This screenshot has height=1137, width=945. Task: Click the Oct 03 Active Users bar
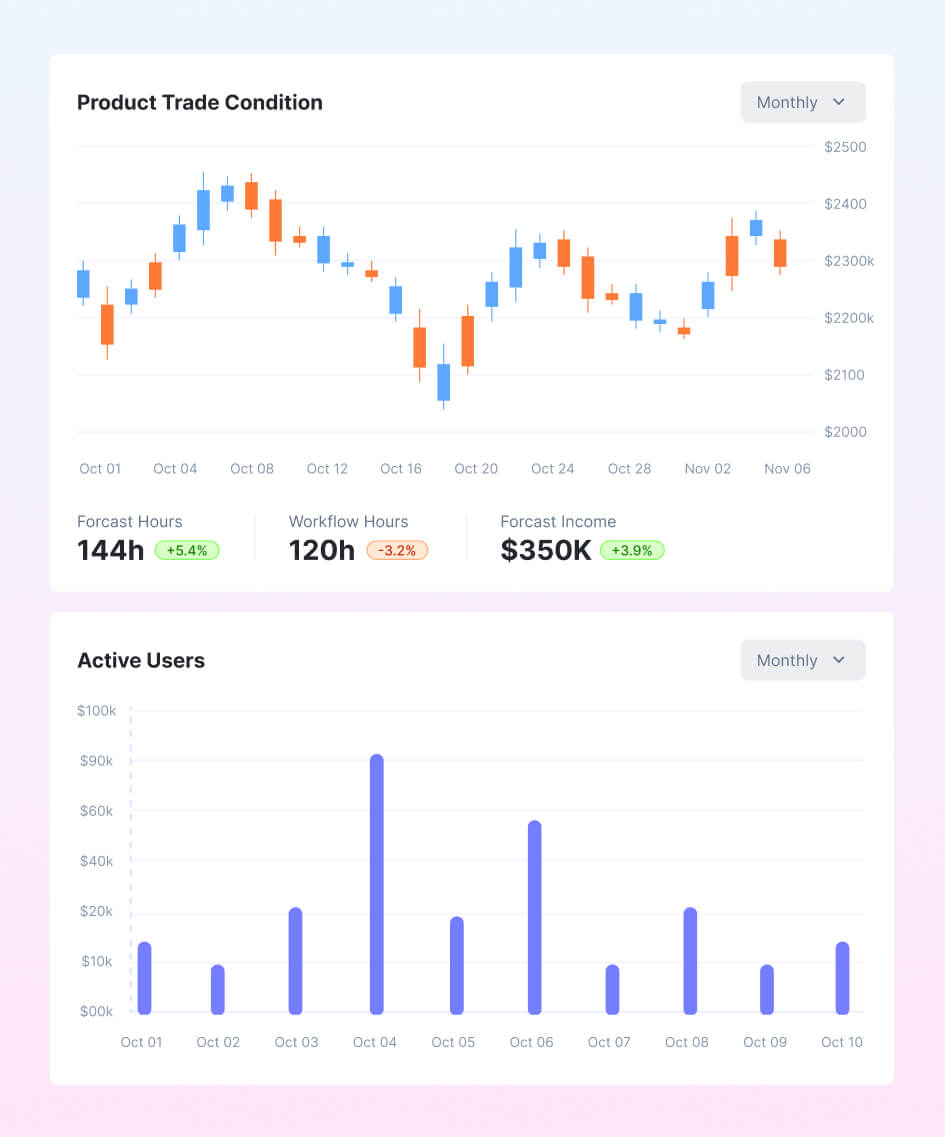pos(295,960)
